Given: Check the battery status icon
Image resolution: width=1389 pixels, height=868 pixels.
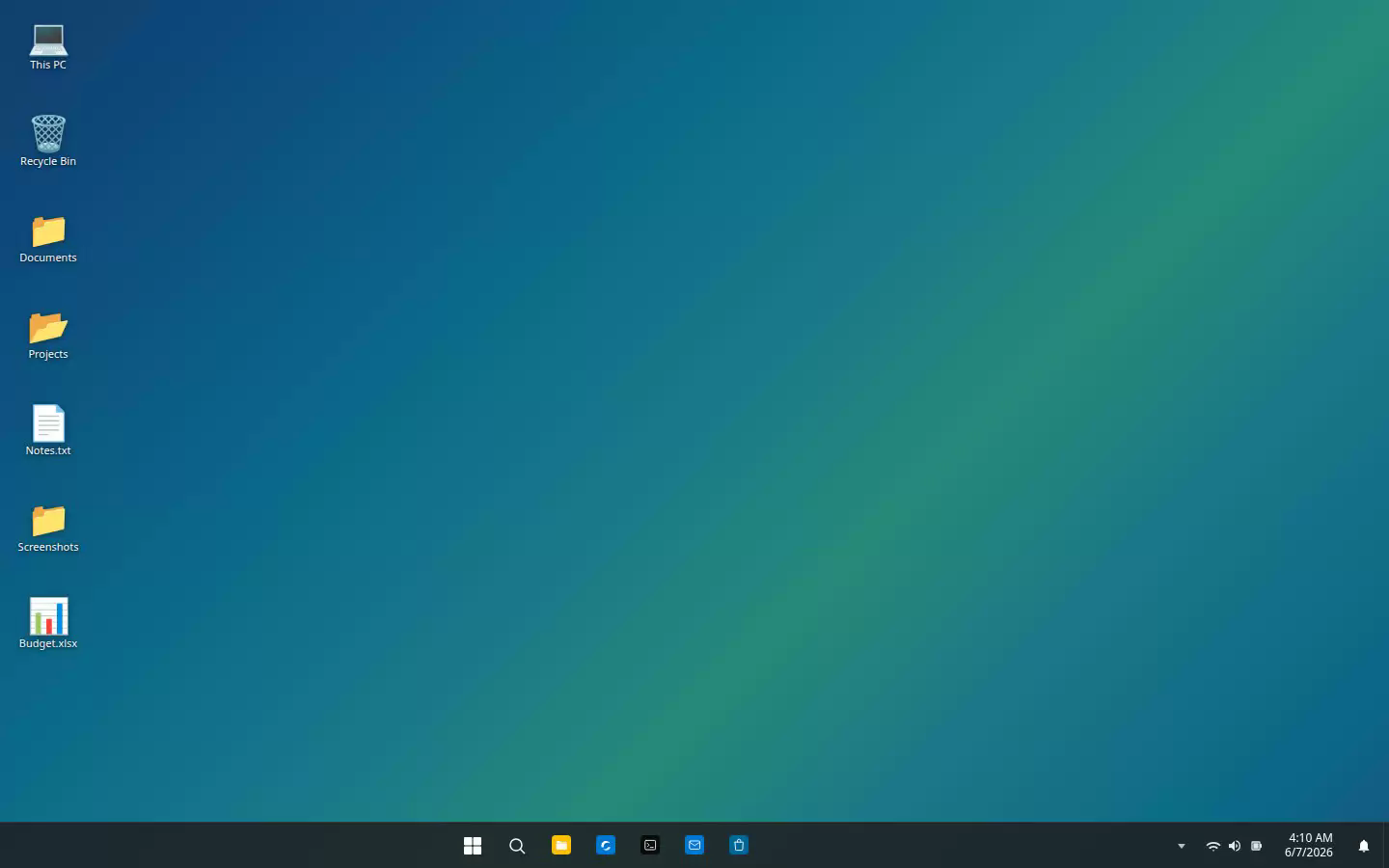Looking at the screenshot, I should pyautogui.click(x=1256, y=846).
